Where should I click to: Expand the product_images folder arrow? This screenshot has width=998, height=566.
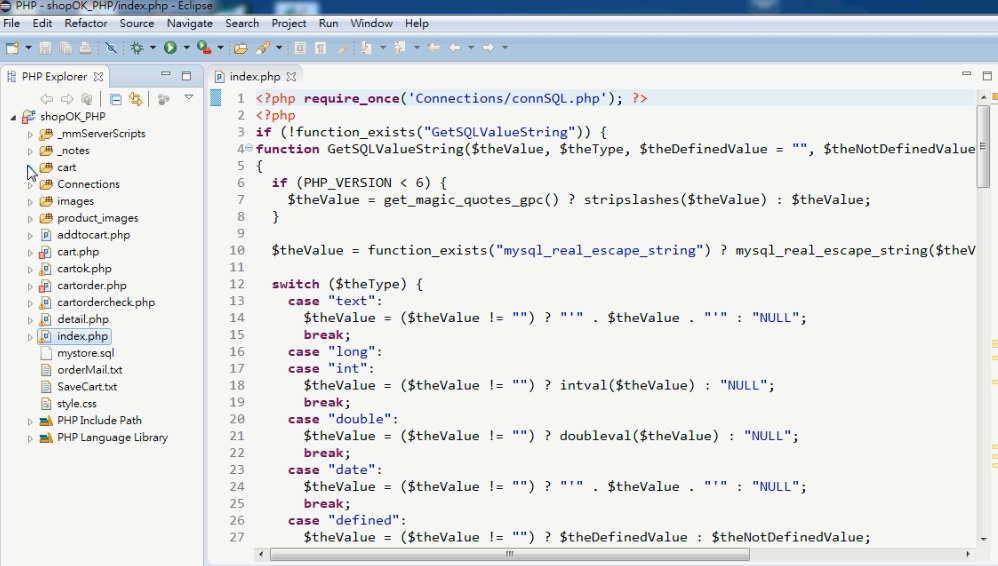pyautogui.click(x=30, y=218)
